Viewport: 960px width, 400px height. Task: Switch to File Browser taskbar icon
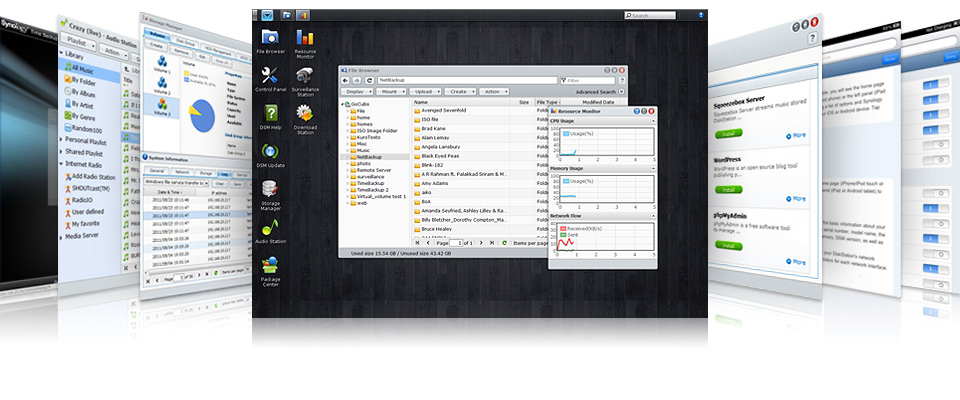coord(287,15)
